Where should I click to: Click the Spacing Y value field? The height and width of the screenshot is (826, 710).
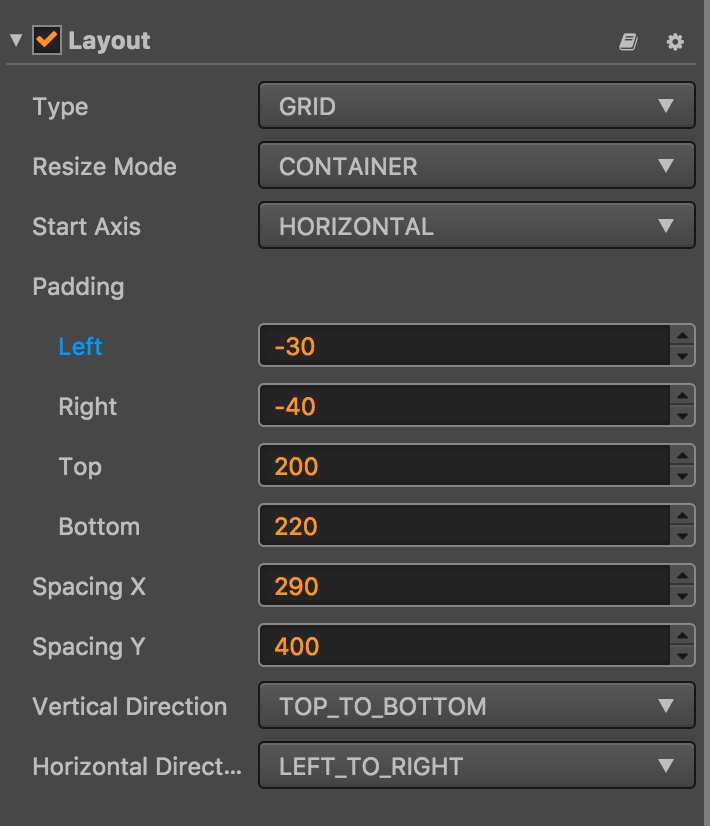[464, 646]
